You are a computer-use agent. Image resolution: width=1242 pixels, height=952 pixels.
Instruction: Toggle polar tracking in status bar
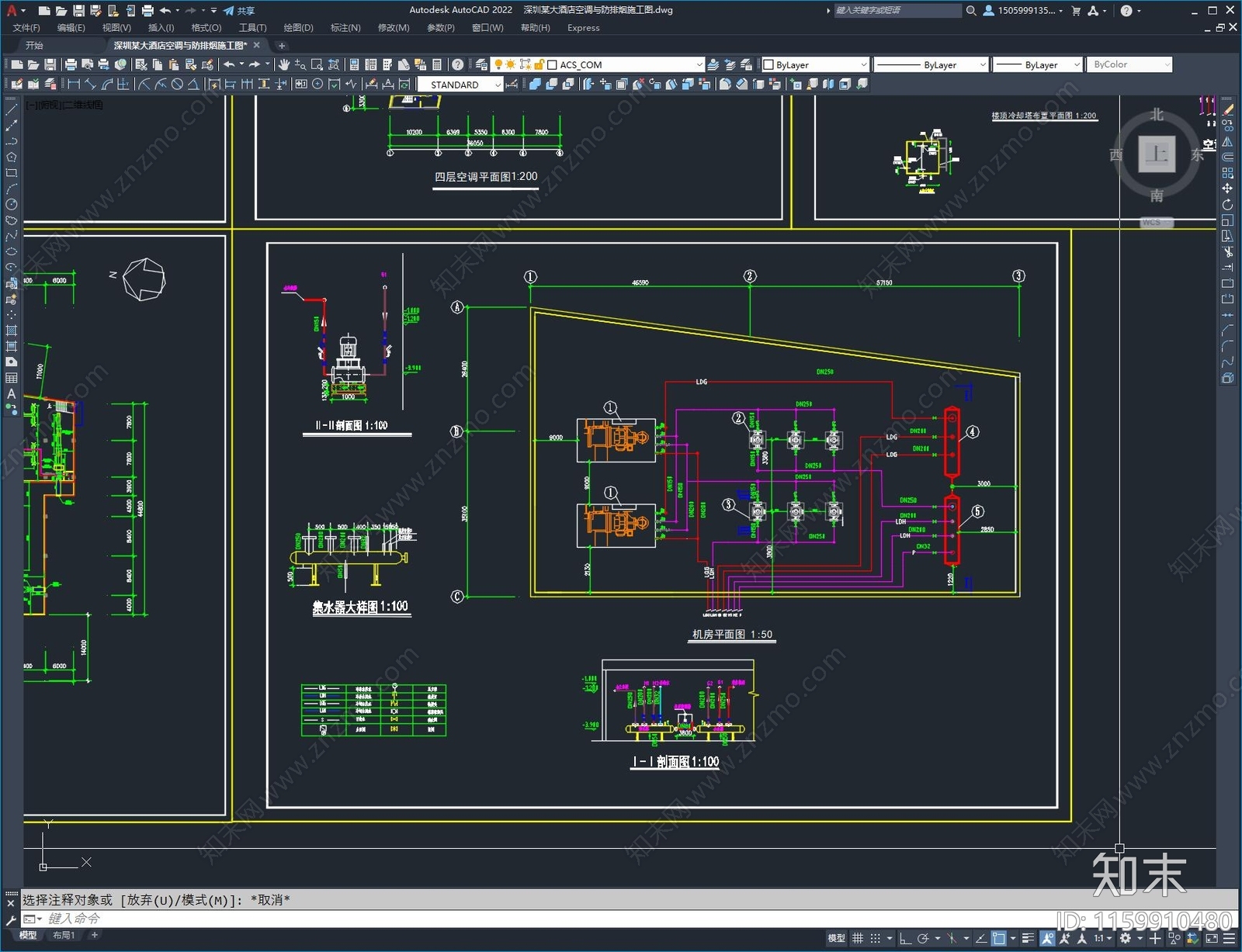pyautogui.click(x=923, y=938)
